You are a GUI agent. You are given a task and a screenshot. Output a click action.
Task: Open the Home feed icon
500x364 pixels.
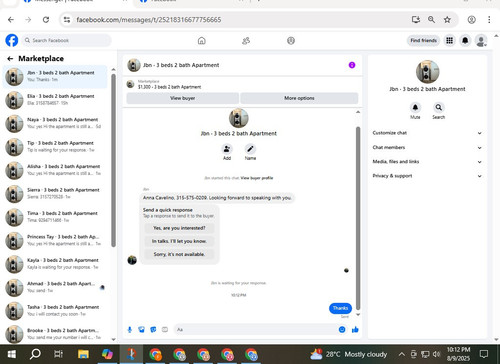tap(202, 41)
